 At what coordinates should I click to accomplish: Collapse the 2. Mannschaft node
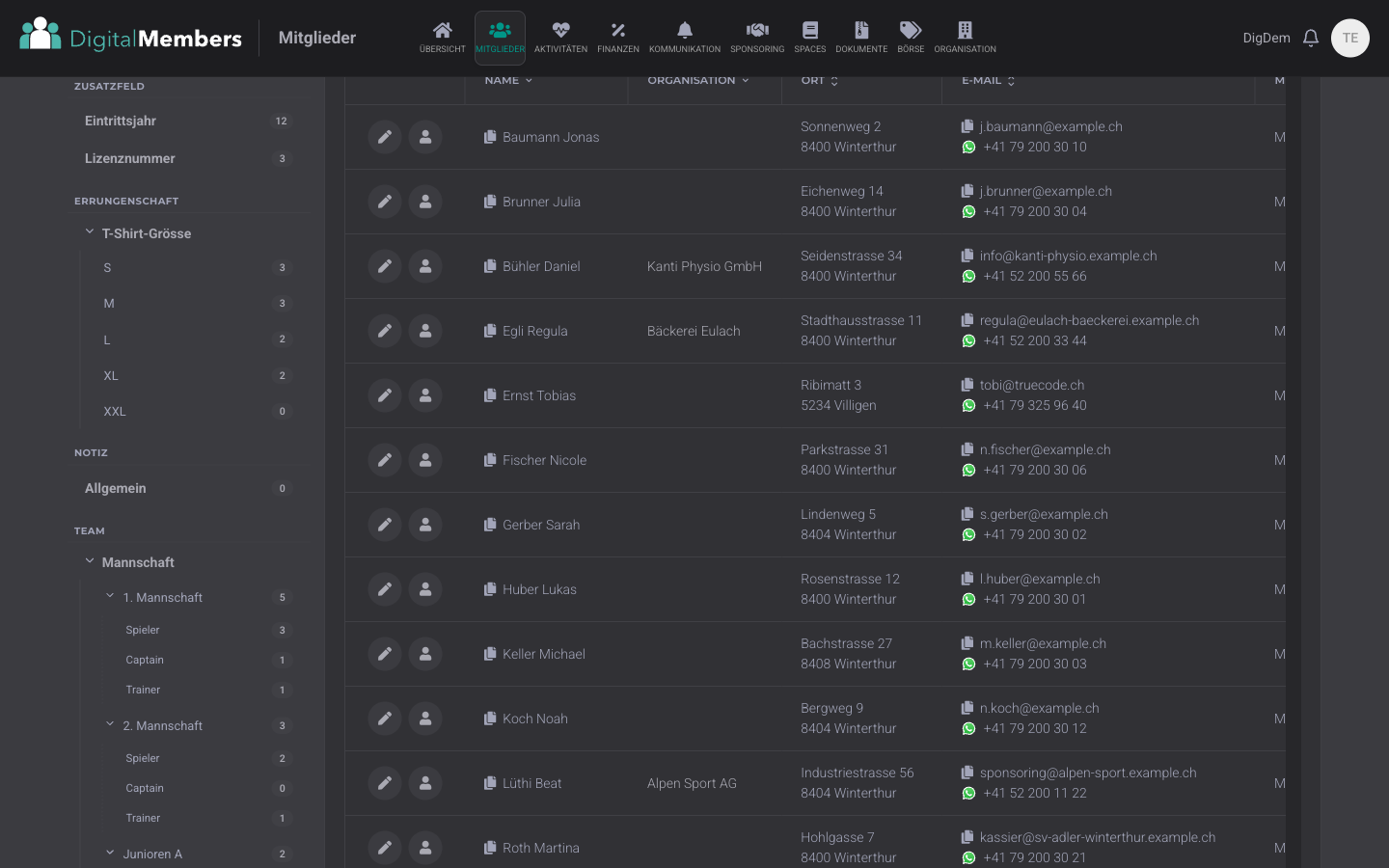pyautogui.click(x=110, y=724)
